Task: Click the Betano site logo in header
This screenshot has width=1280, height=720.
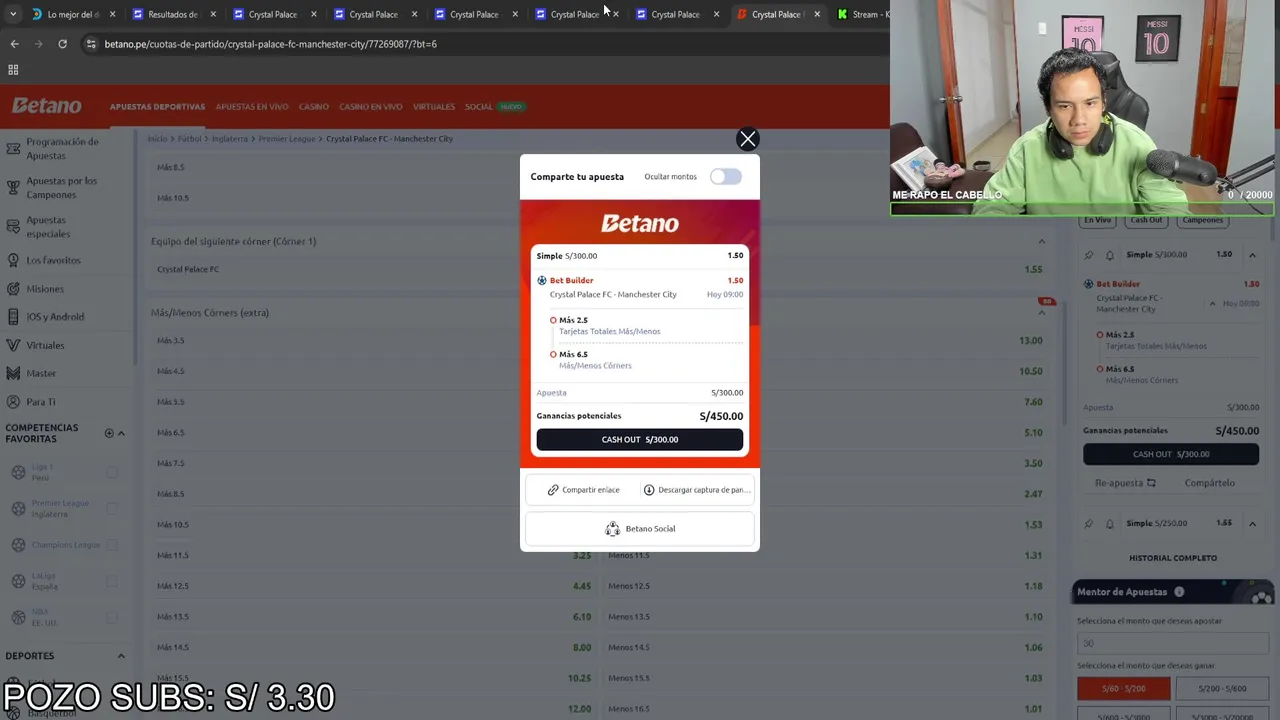Action: coord(47,106)
